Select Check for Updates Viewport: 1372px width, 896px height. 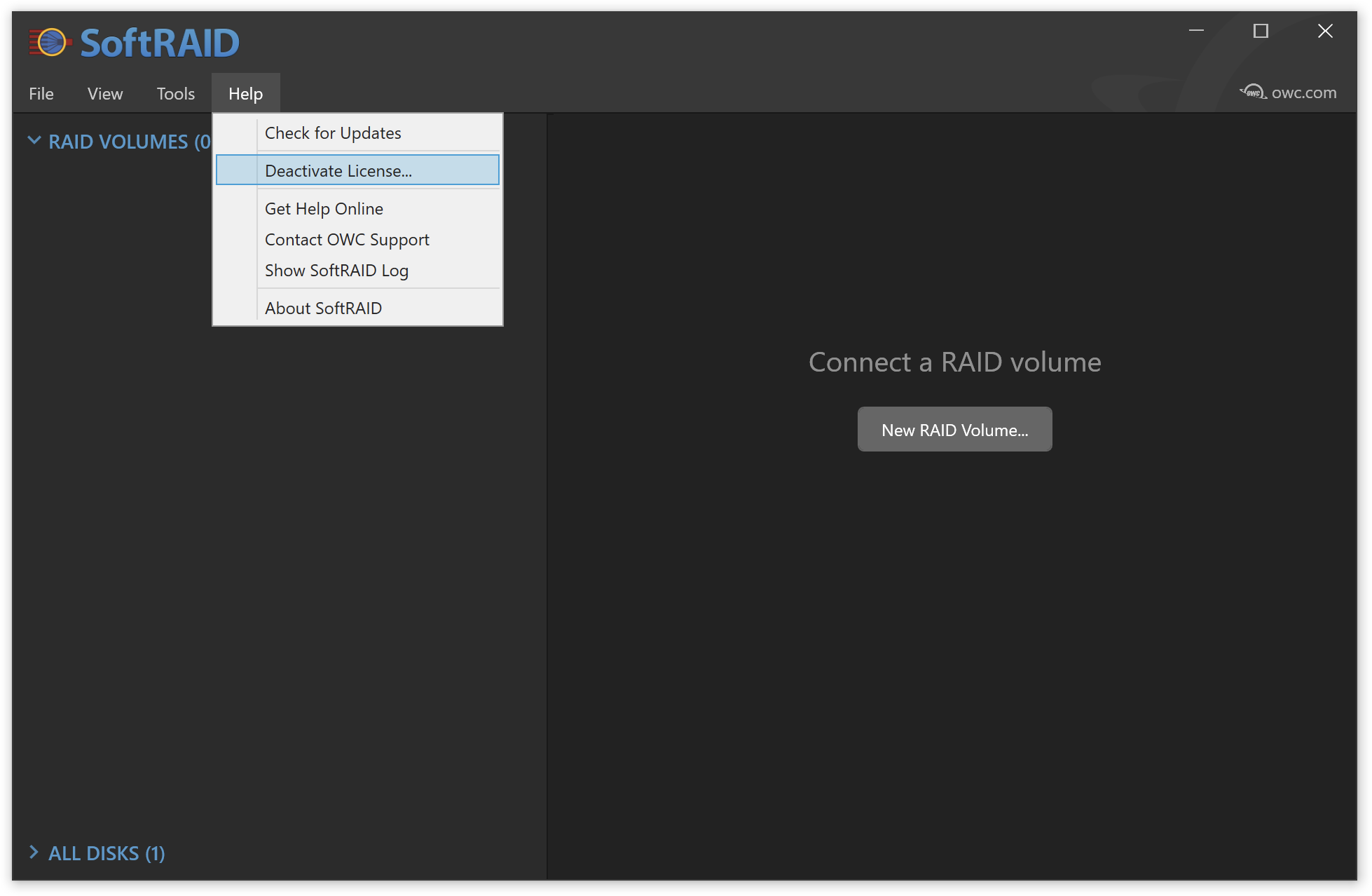pyautogui.click(x=333, y=133)
